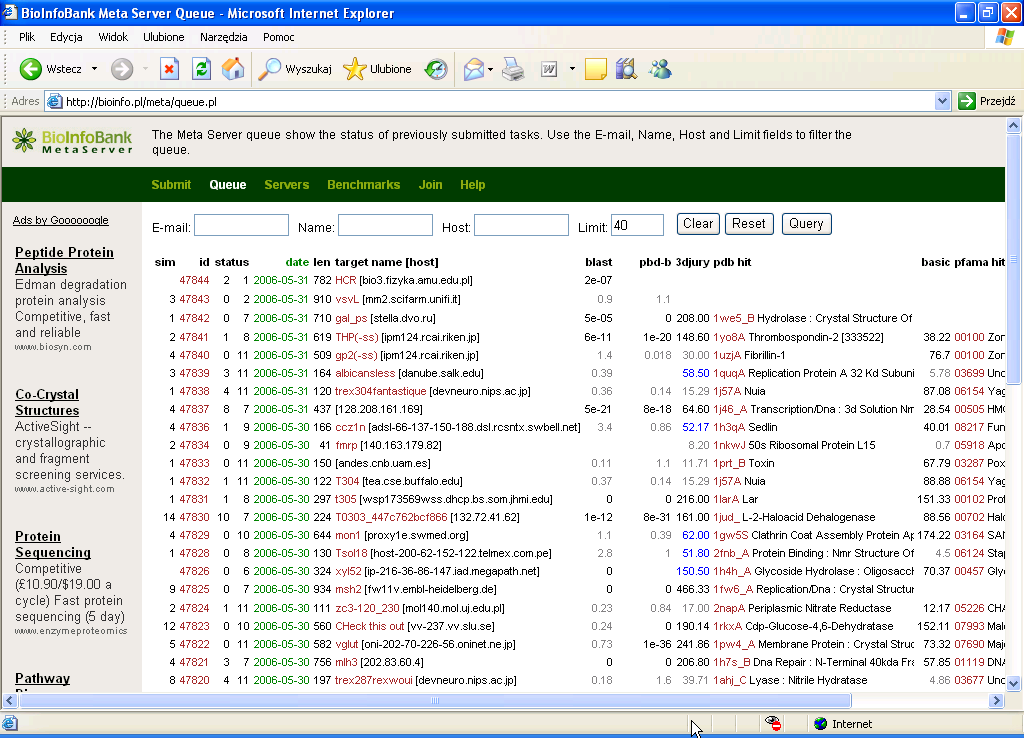Expand the address bar URL dropdown
The height and width of the screenshot is (738, 1024).
click(x=942, y=101)
